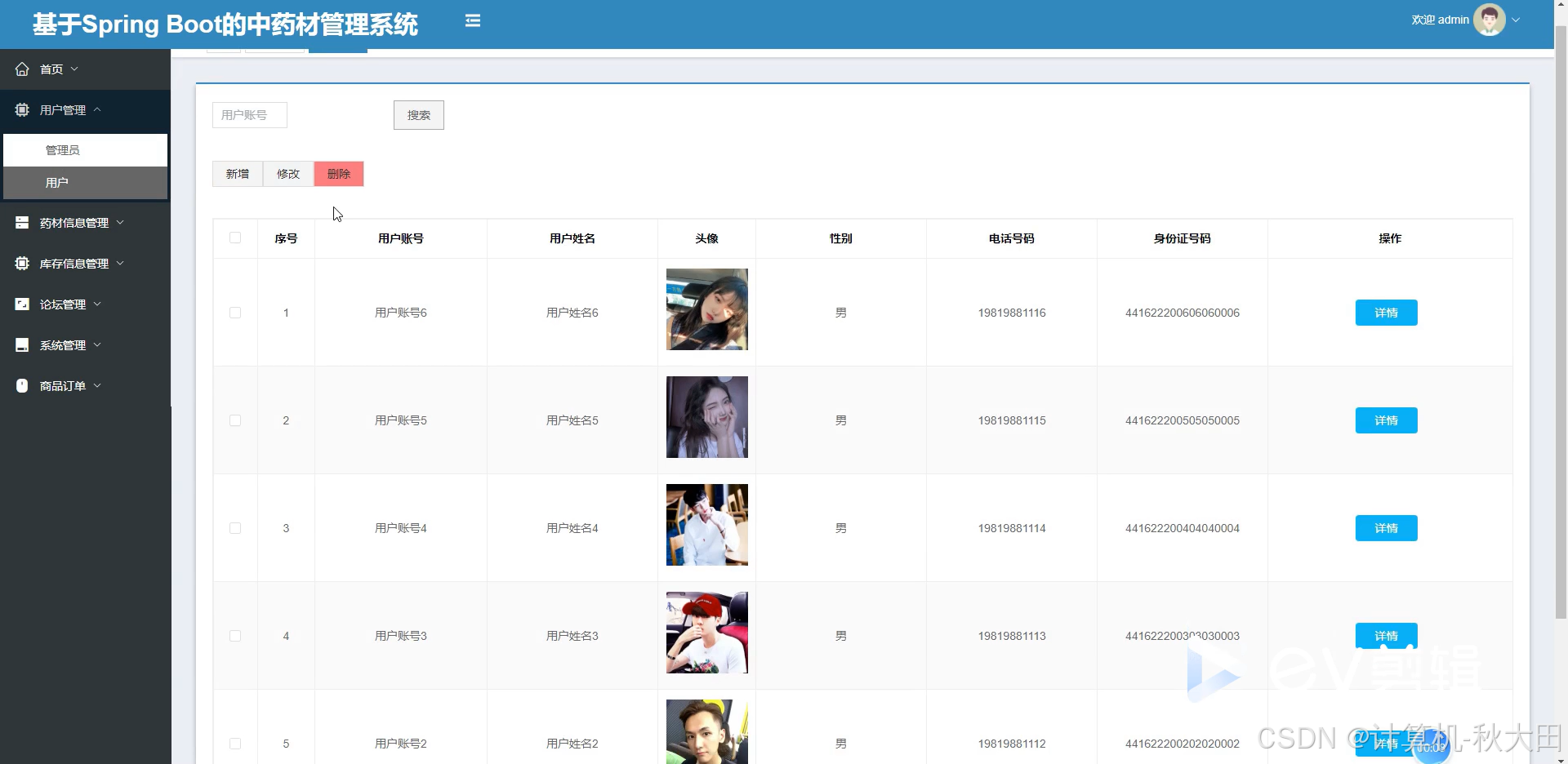Tick the select-all checkbox in table header
Image resolution: width=1568 pixels, height=764 pixels.
tap(234, 238)
